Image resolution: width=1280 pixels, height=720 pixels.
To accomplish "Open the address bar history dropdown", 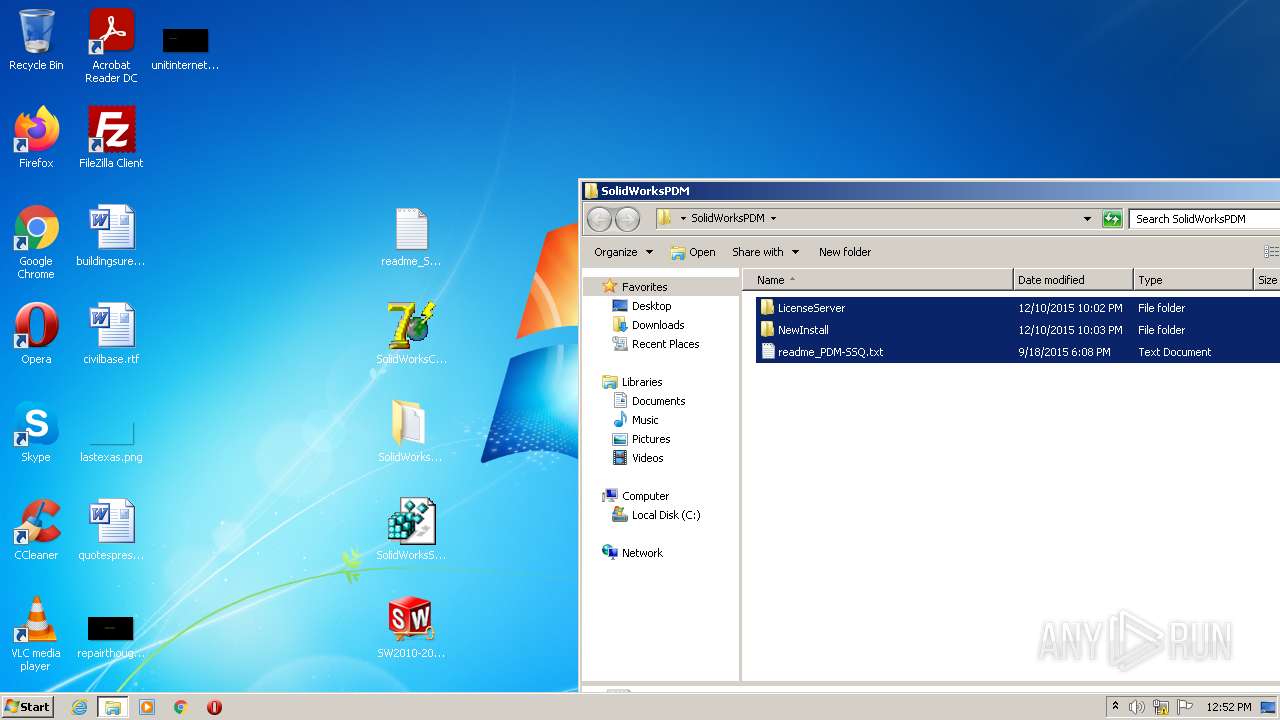I will (x=1087, y=218).
